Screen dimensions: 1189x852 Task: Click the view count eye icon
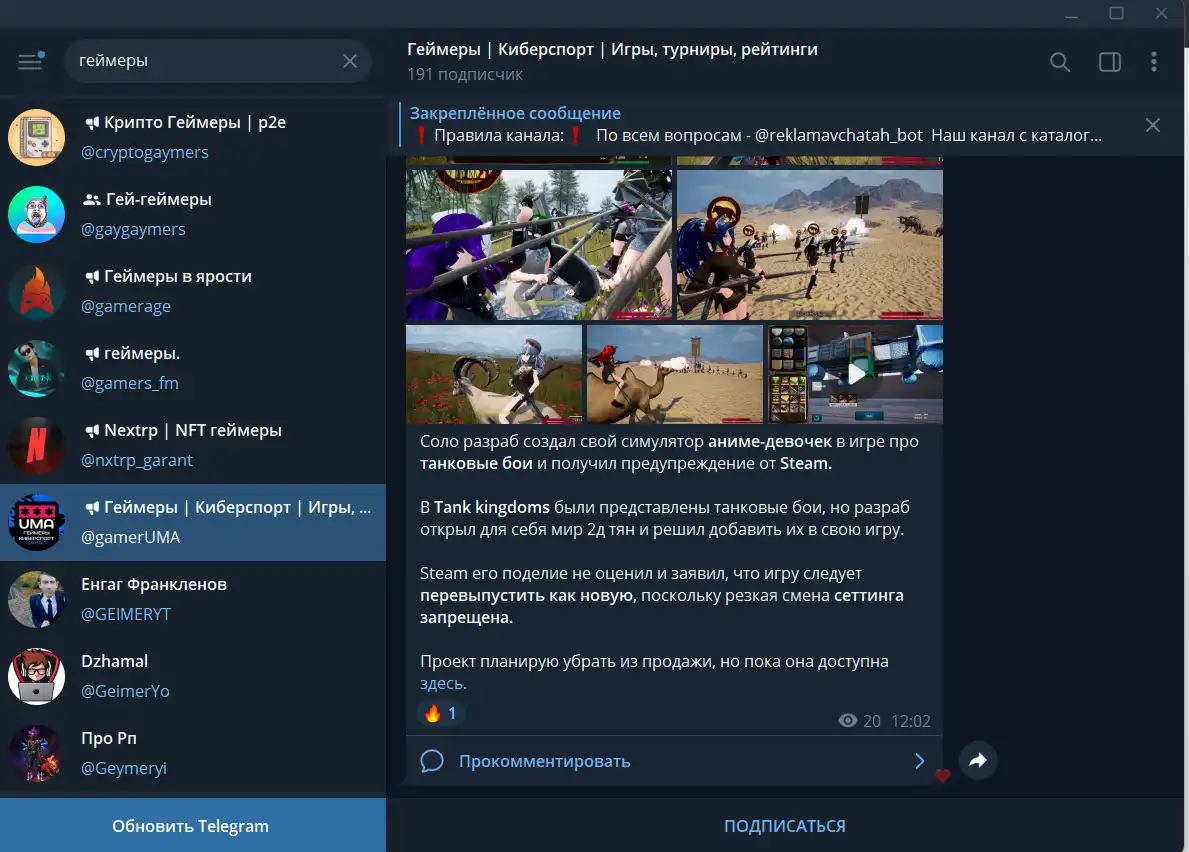[x=848, y=720]
